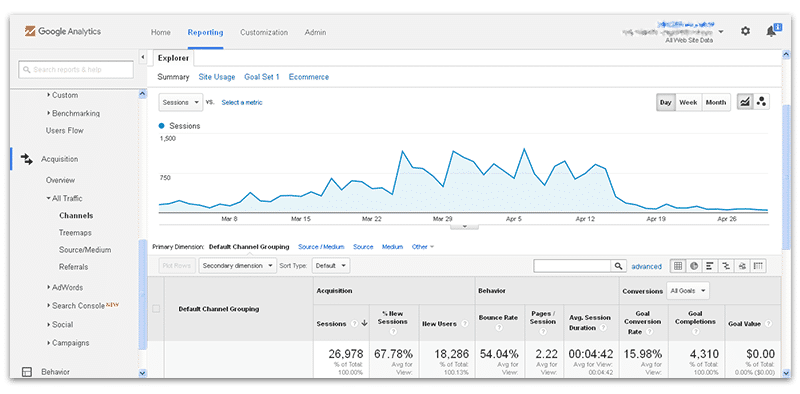Open Referrals in the sidebar
Screen dimensions: 800x394
coord(73,267)
